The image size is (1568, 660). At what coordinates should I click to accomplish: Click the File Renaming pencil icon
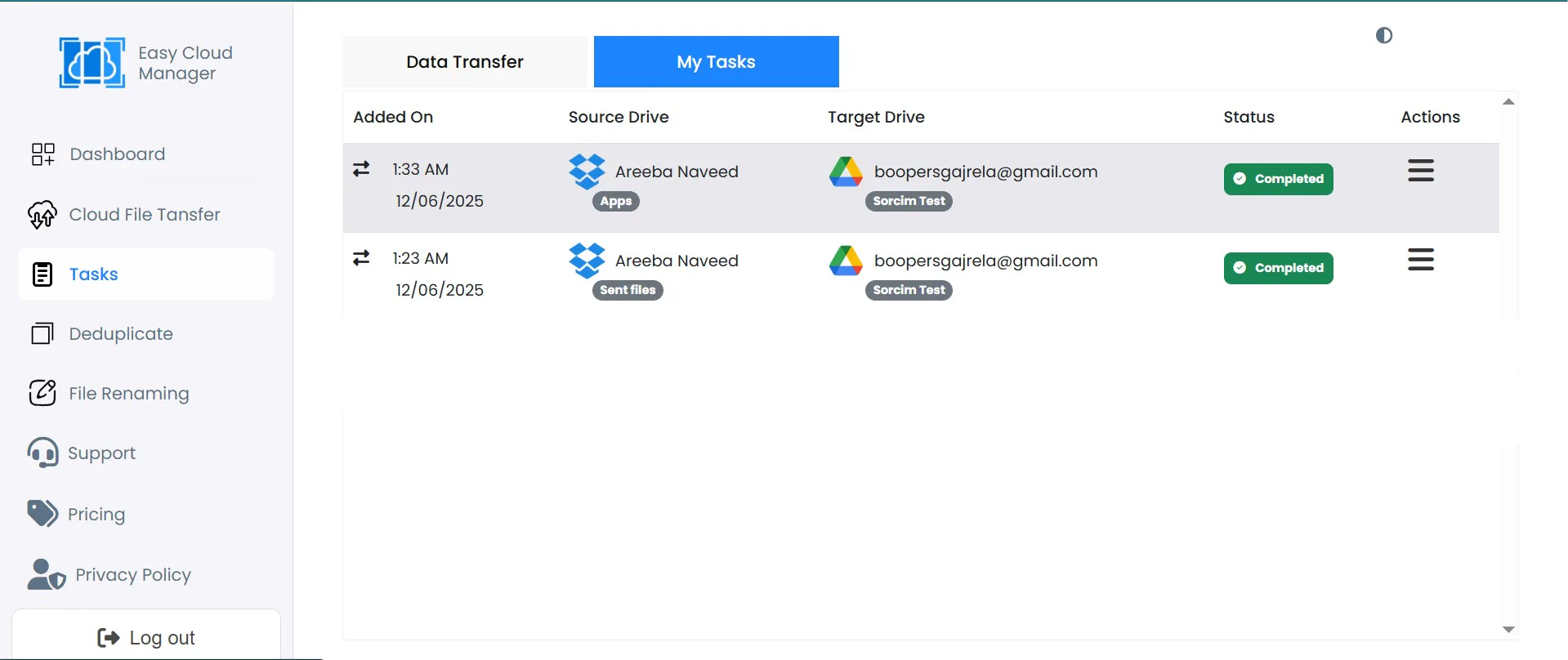[x=42, y=393]
